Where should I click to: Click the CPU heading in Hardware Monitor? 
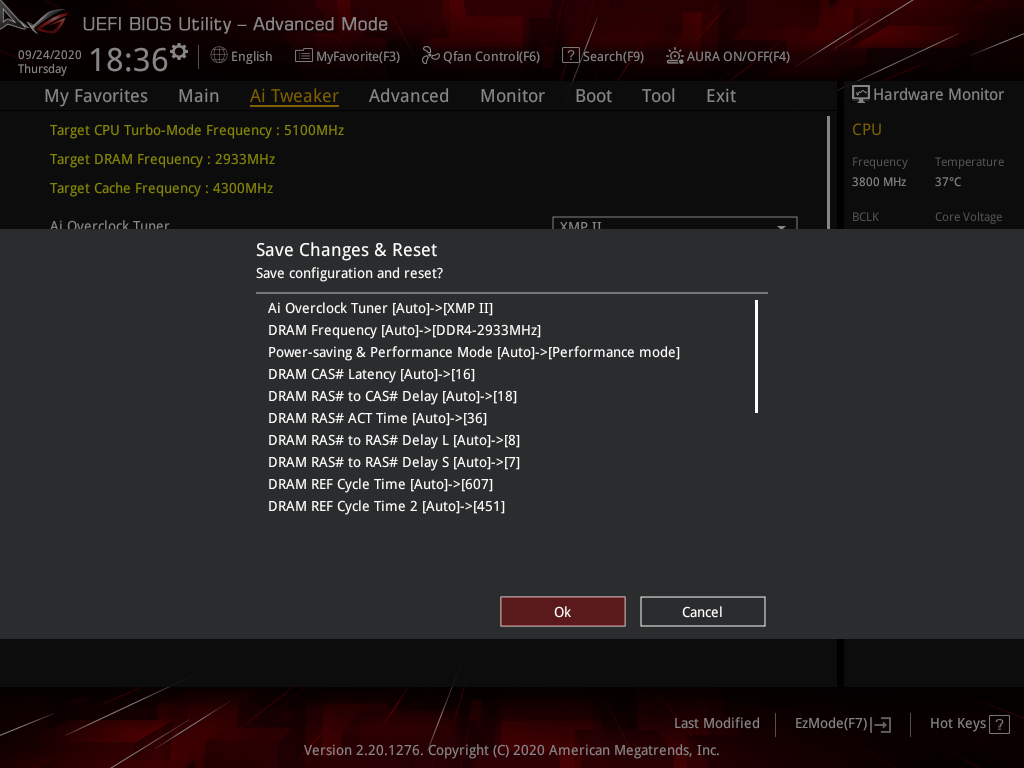(867, 130)
